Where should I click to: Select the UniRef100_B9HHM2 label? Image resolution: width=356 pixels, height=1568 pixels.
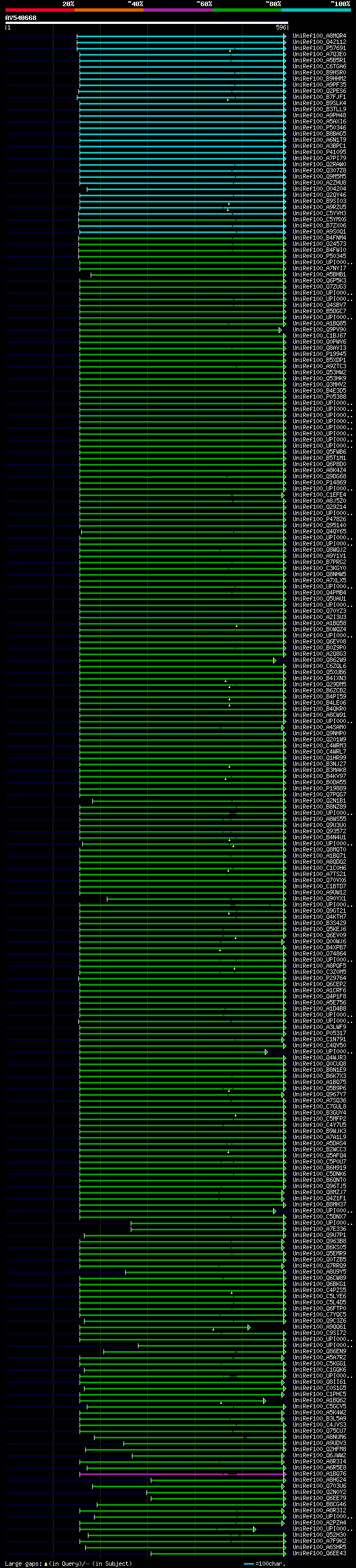coord(319,78)
